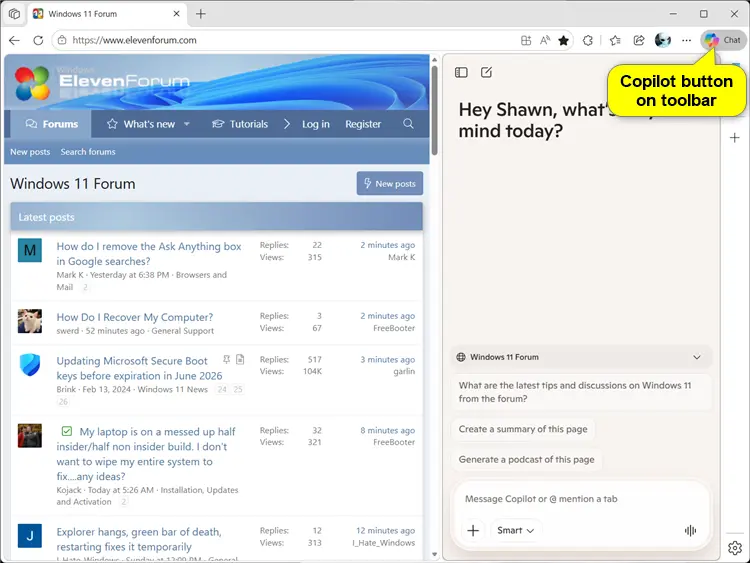Open New posts sub-navigation link
750x563 pixels.
click(30, 152)
